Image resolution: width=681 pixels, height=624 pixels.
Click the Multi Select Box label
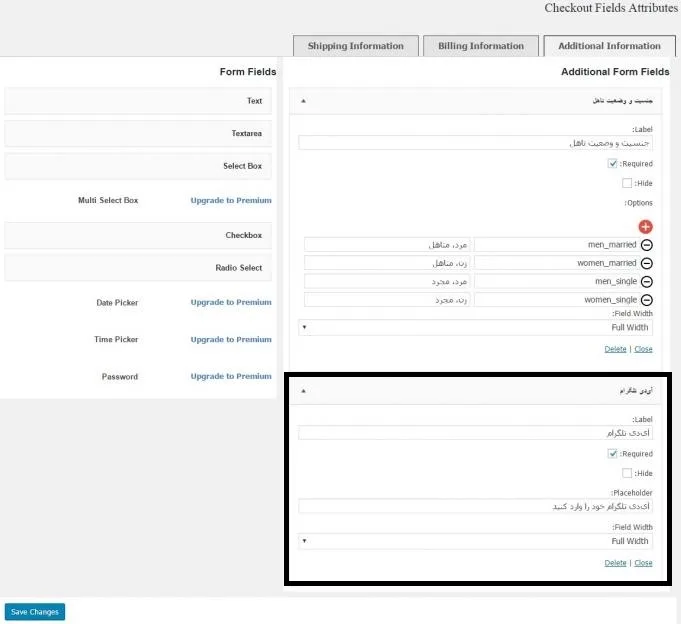pos(108,200)
